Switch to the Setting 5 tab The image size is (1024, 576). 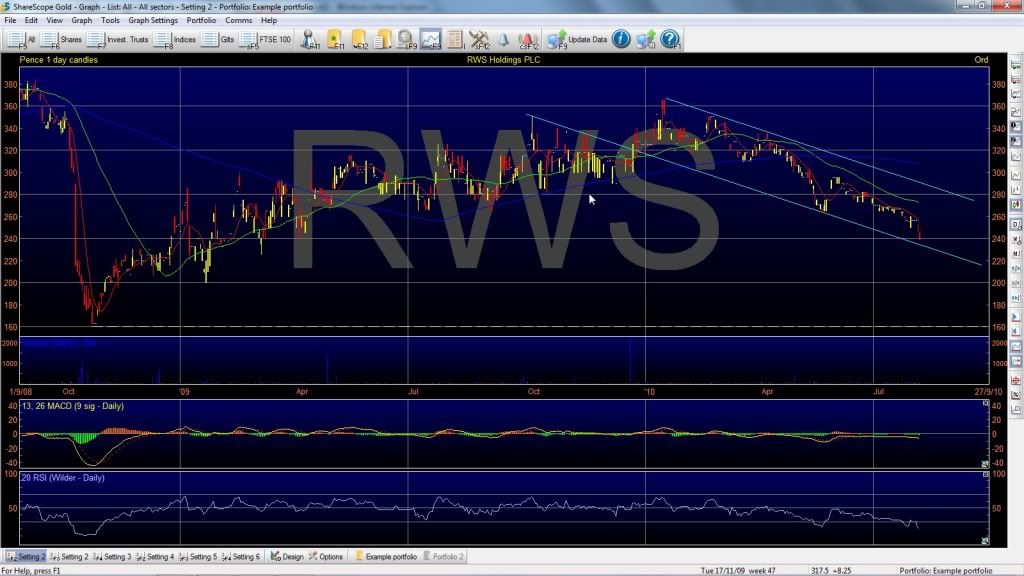click(199, 556)
